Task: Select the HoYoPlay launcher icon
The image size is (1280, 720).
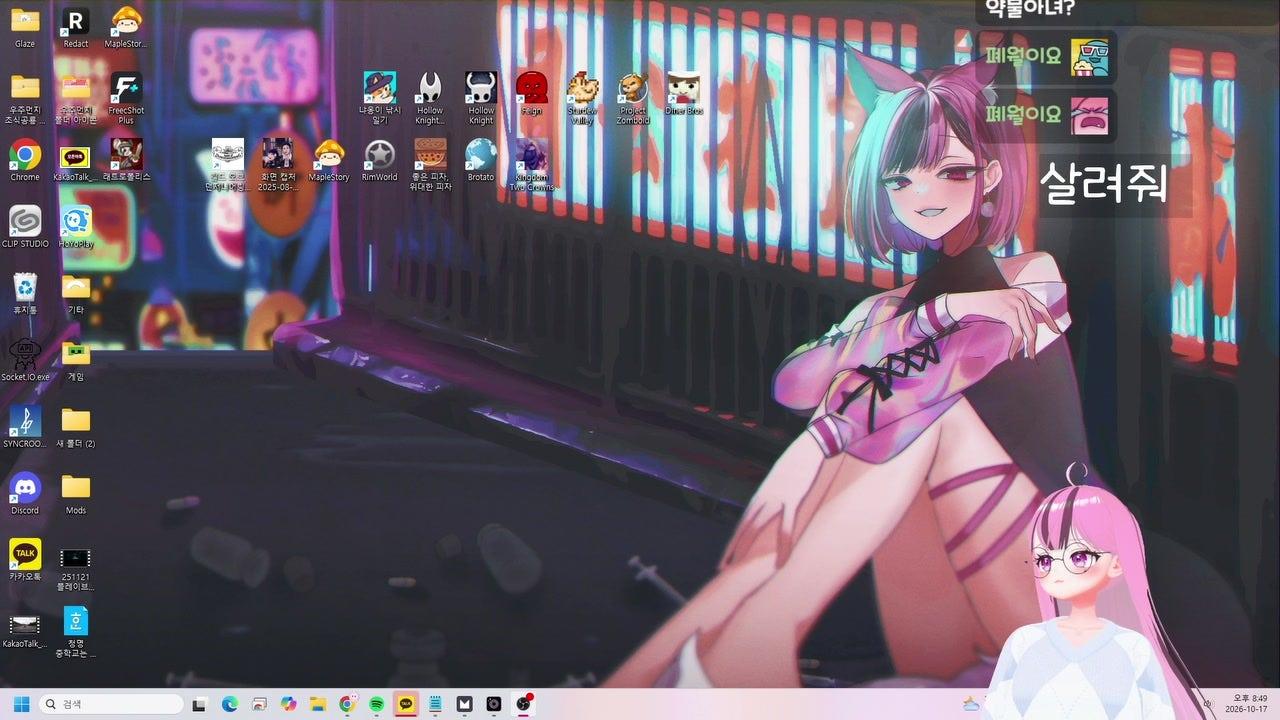Action: pos(76,227)
